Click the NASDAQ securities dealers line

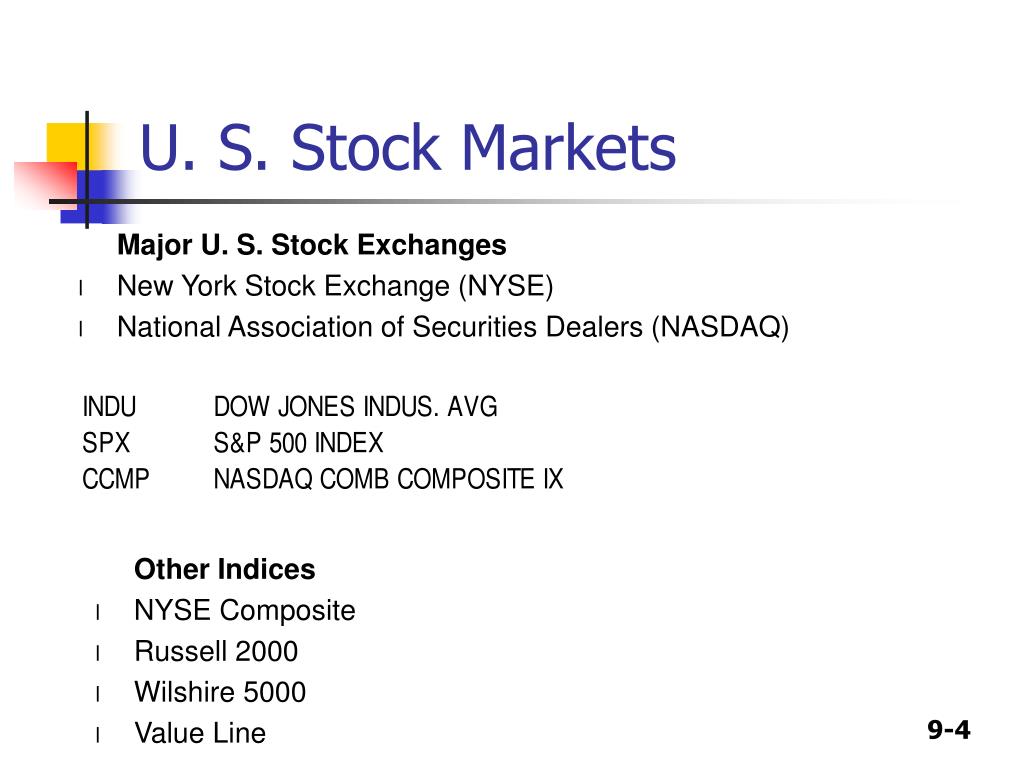pos(453,327)
